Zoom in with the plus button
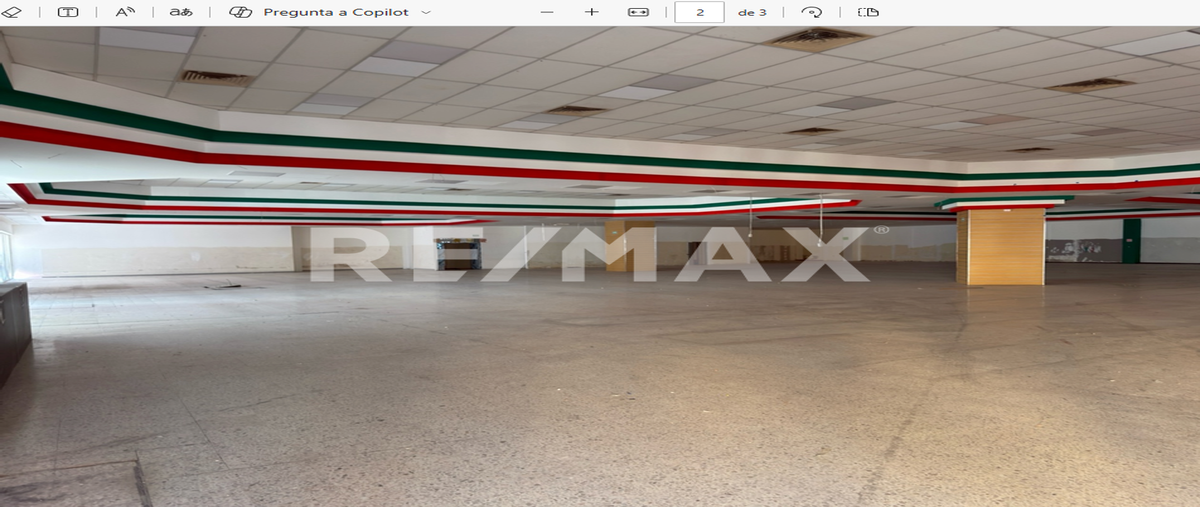The height and width of the screenshot is (507, 1200). (x=591, y=12)
